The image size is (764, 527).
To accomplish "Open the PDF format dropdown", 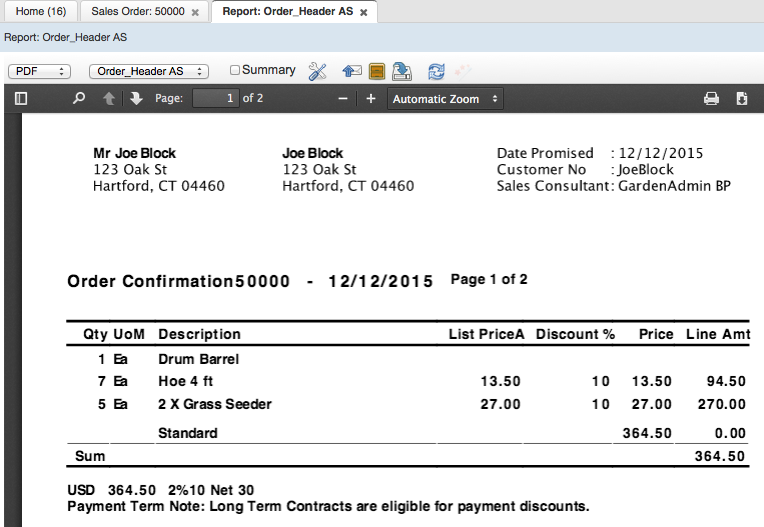I will 39,71.
